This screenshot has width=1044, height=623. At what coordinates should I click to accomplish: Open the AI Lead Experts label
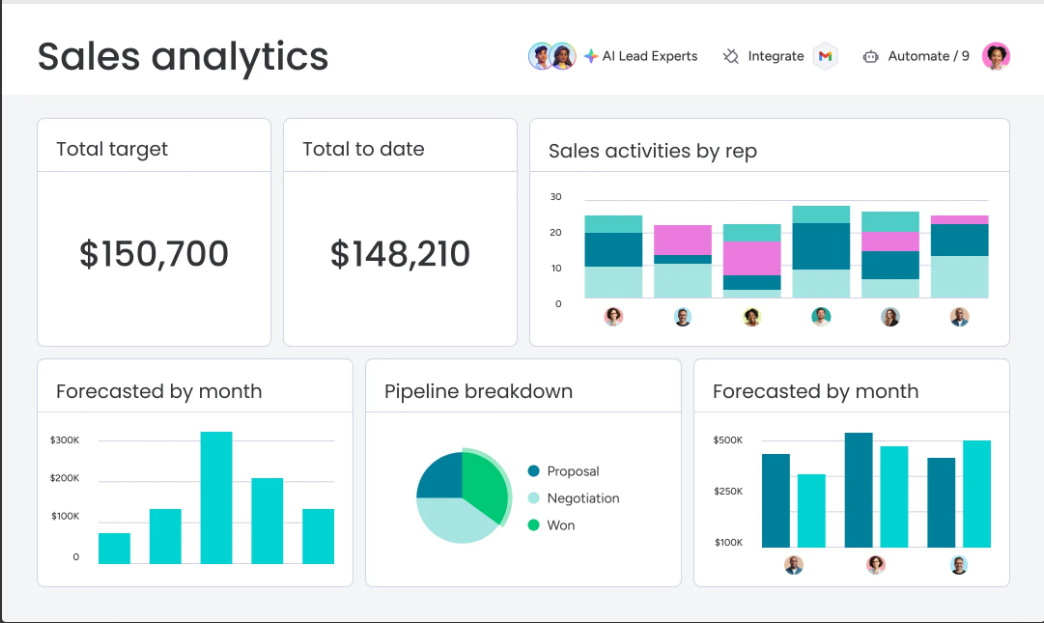[x=650, y=57]
